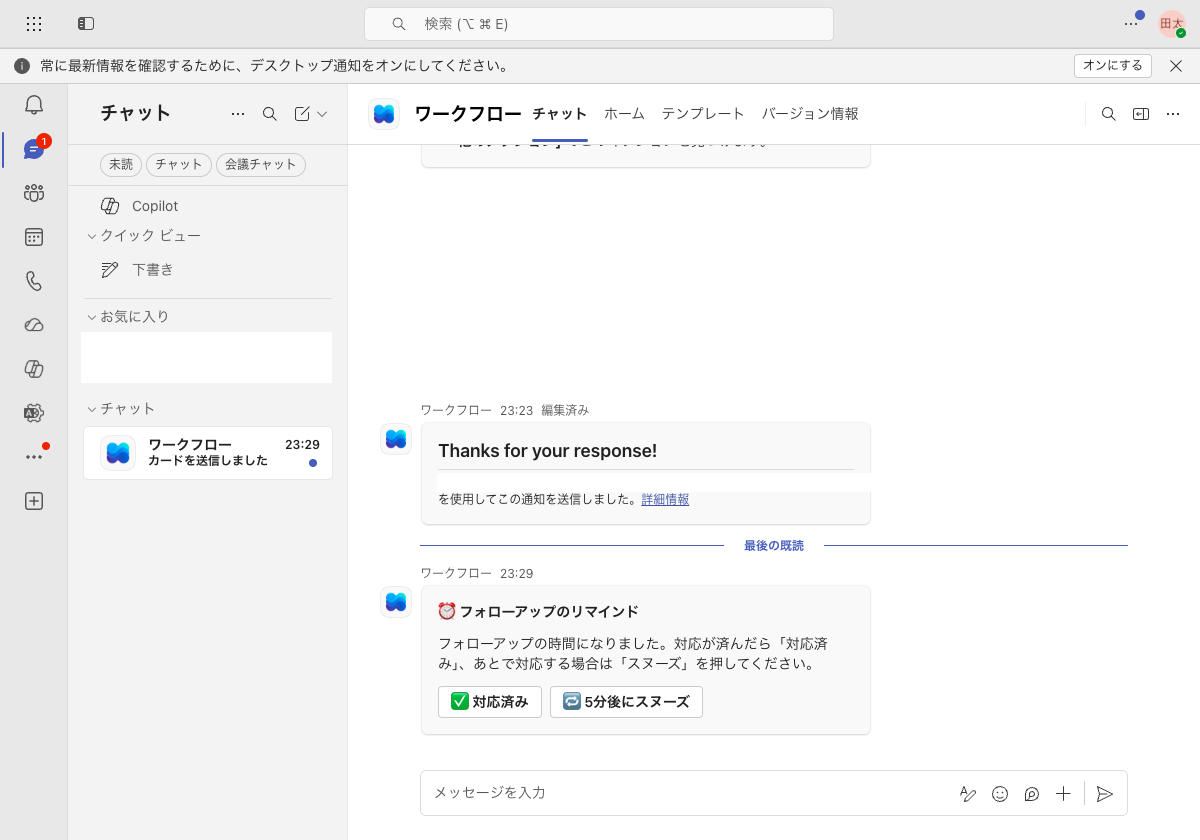Filter chats by 未読
The height and width of the screenshot is (840, 1200).
pyautogui.click(x=121, y=165)
